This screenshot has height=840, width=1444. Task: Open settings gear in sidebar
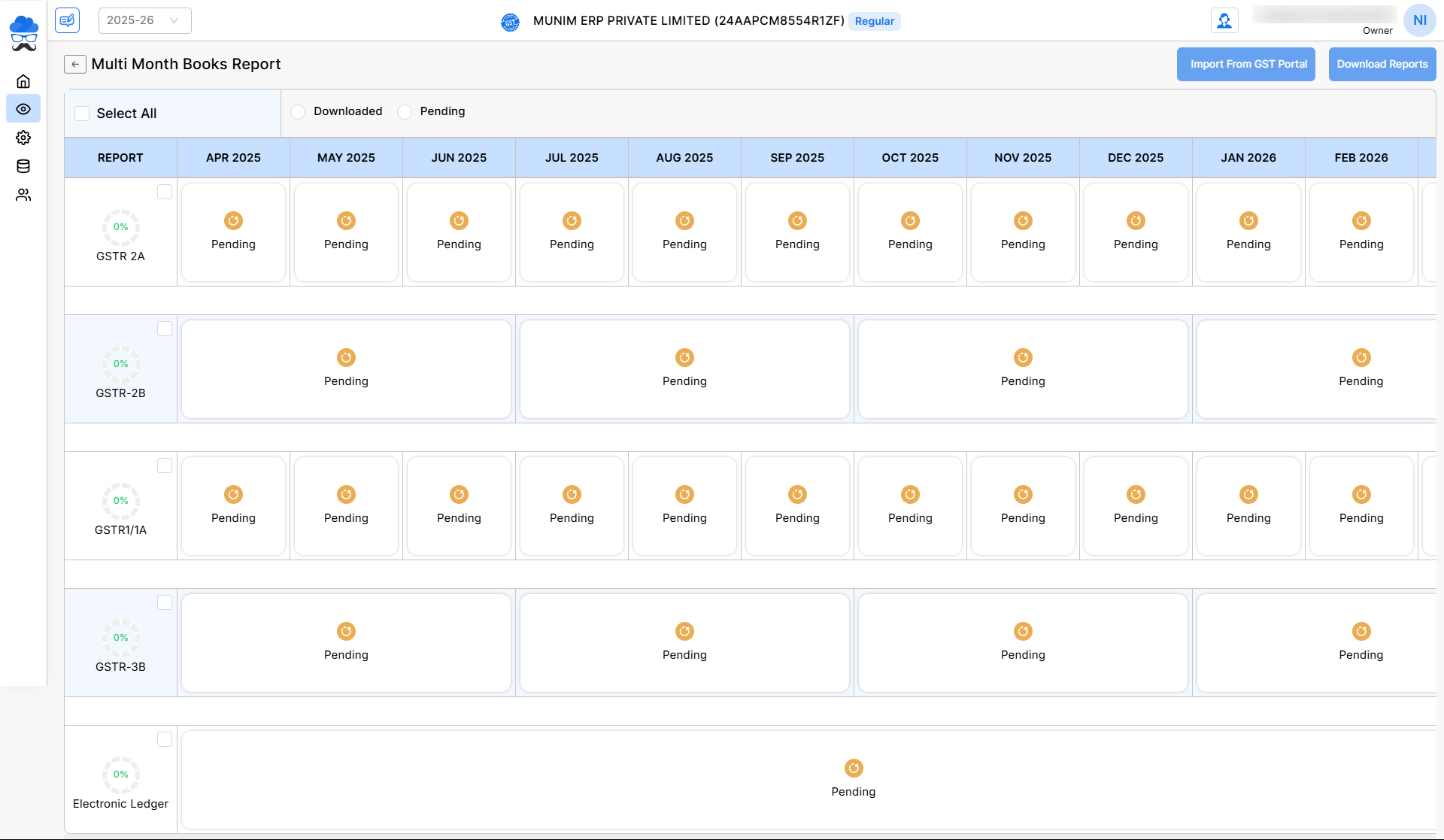pyautogui.click(x=23, y=138)
